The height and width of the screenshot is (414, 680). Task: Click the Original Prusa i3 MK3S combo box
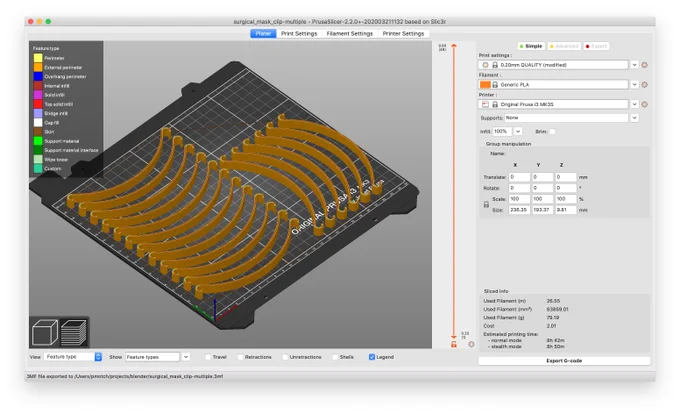tap(553, 104)
